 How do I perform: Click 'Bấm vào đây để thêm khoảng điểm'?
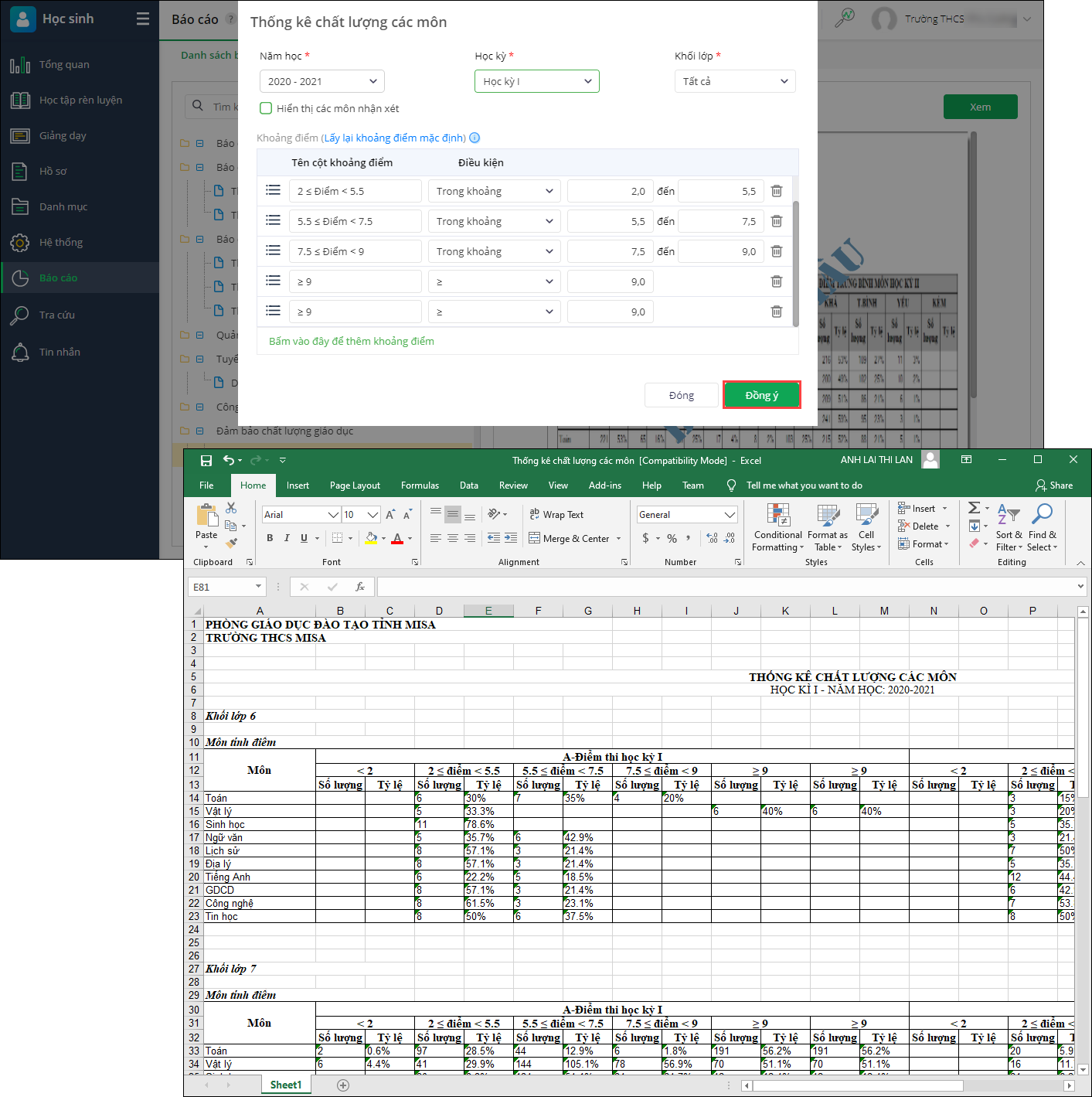[352, 341]
